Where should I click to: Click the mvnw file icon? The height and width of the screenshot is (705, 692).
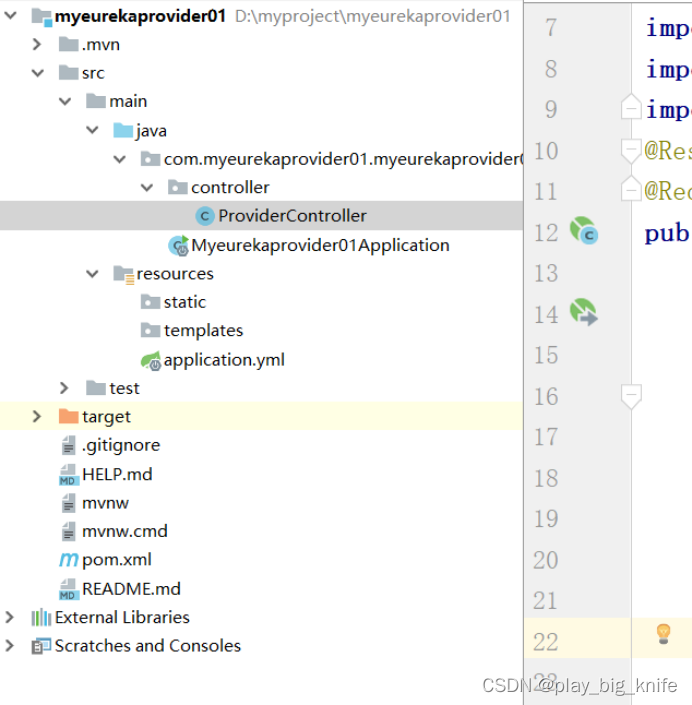(x=68, y=503)
